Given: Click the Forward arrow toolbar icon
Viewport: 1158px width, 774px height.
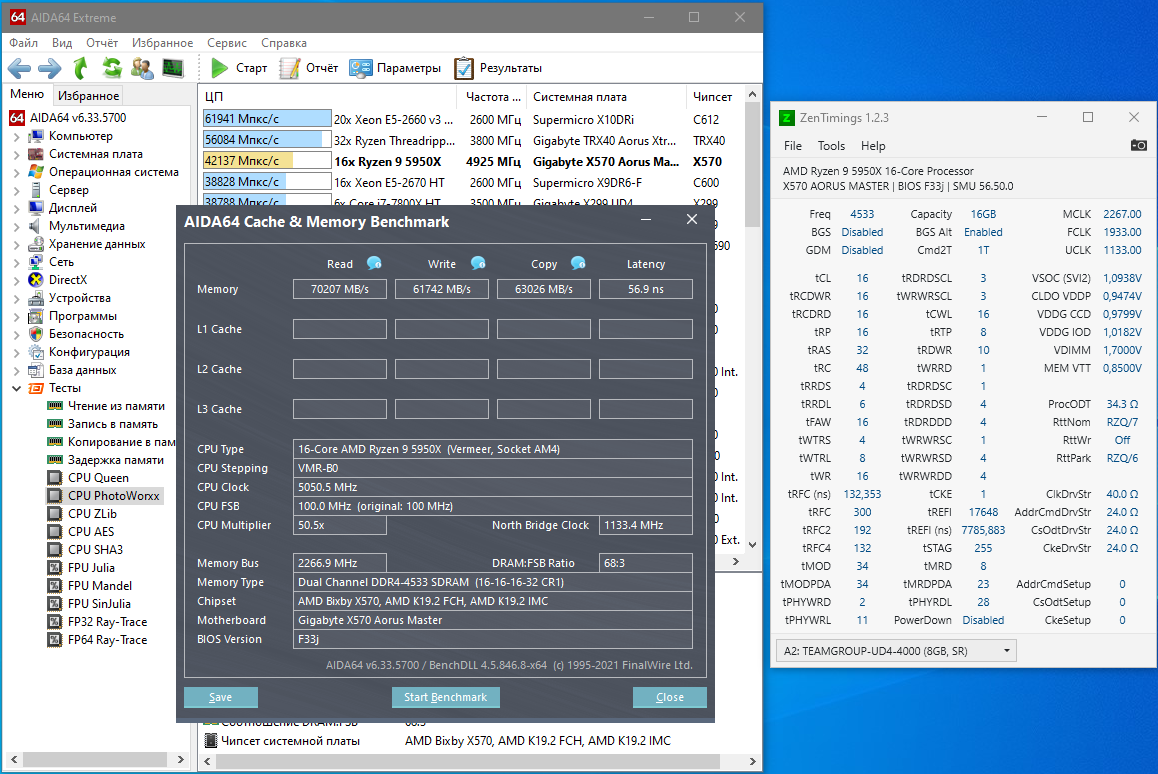Looking at the screenshot, I should tap(49, 69).
